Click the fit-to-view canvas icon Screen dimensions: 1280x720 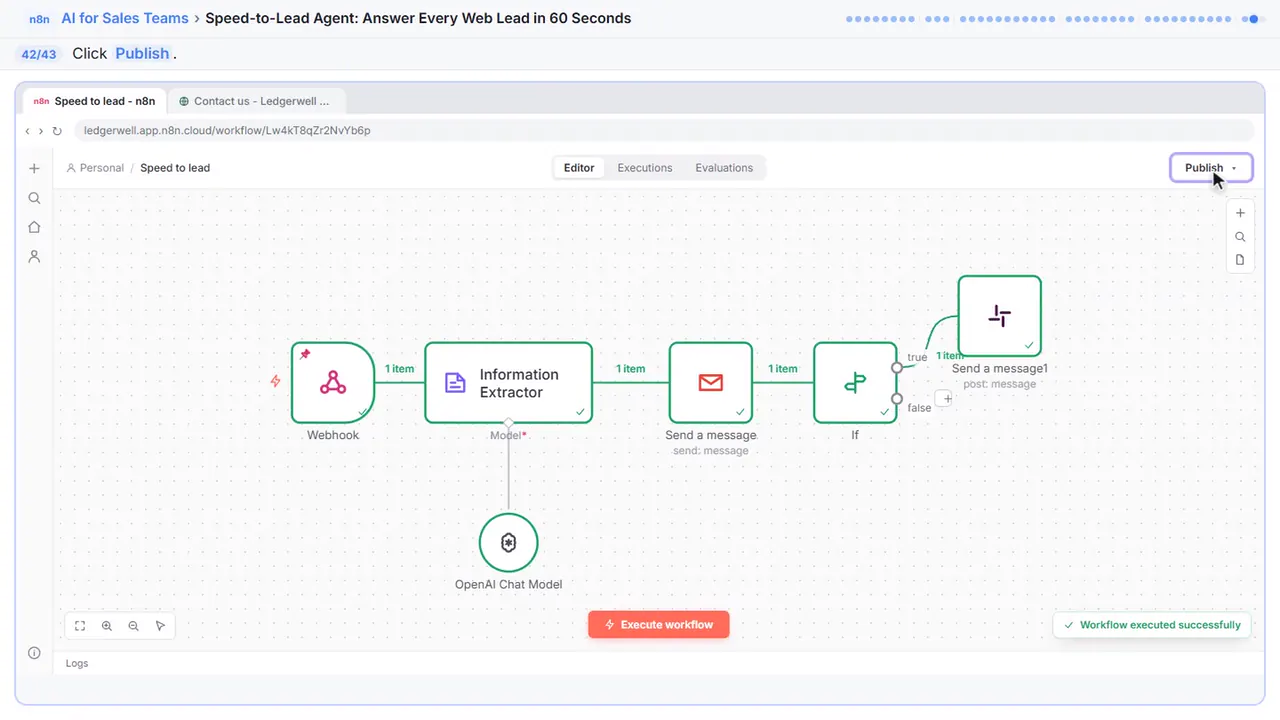click(x=80, y=626)
